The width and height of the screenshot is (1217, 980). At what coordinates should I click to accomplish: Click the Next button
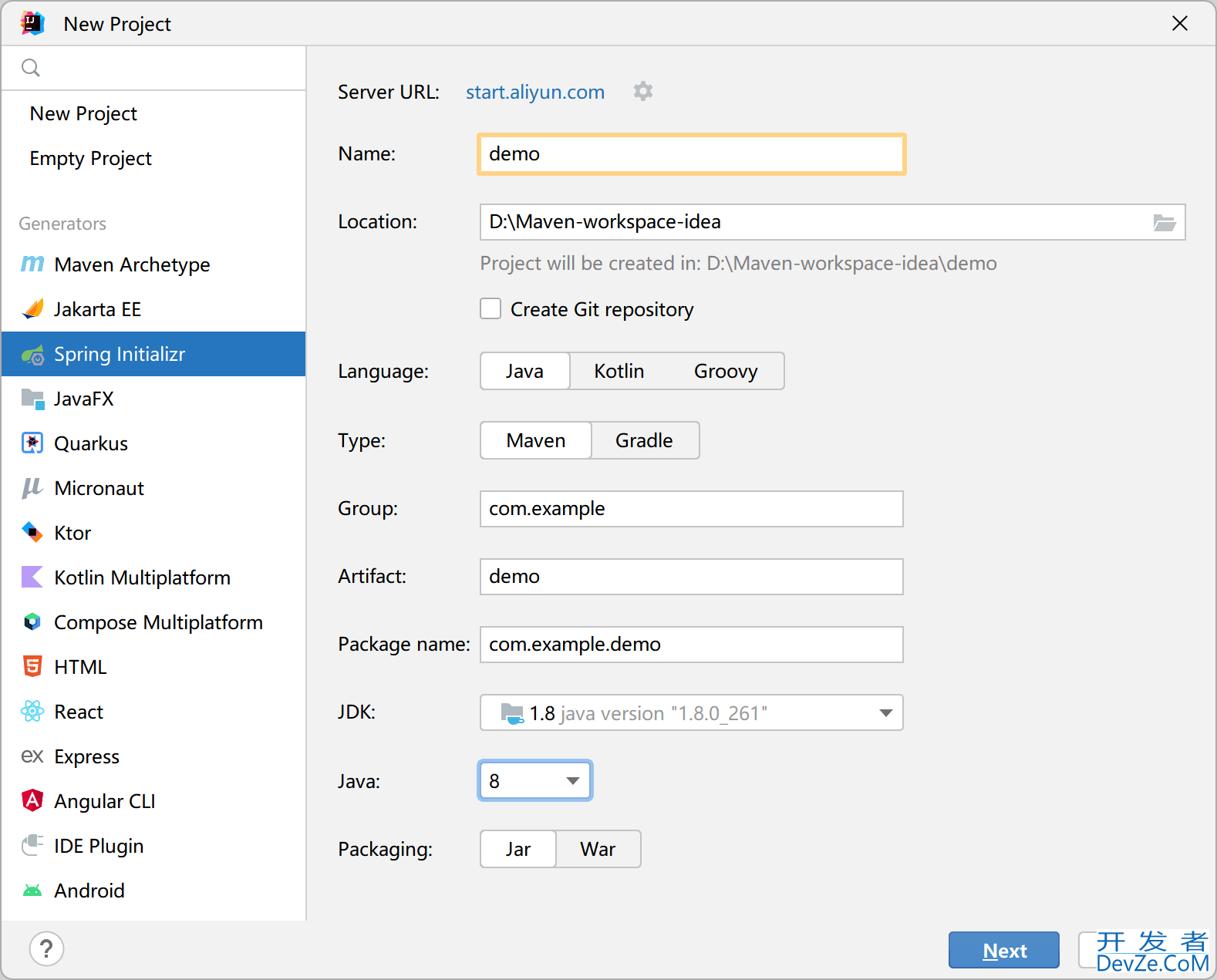pyautogui.click(x=1004, y=951)
